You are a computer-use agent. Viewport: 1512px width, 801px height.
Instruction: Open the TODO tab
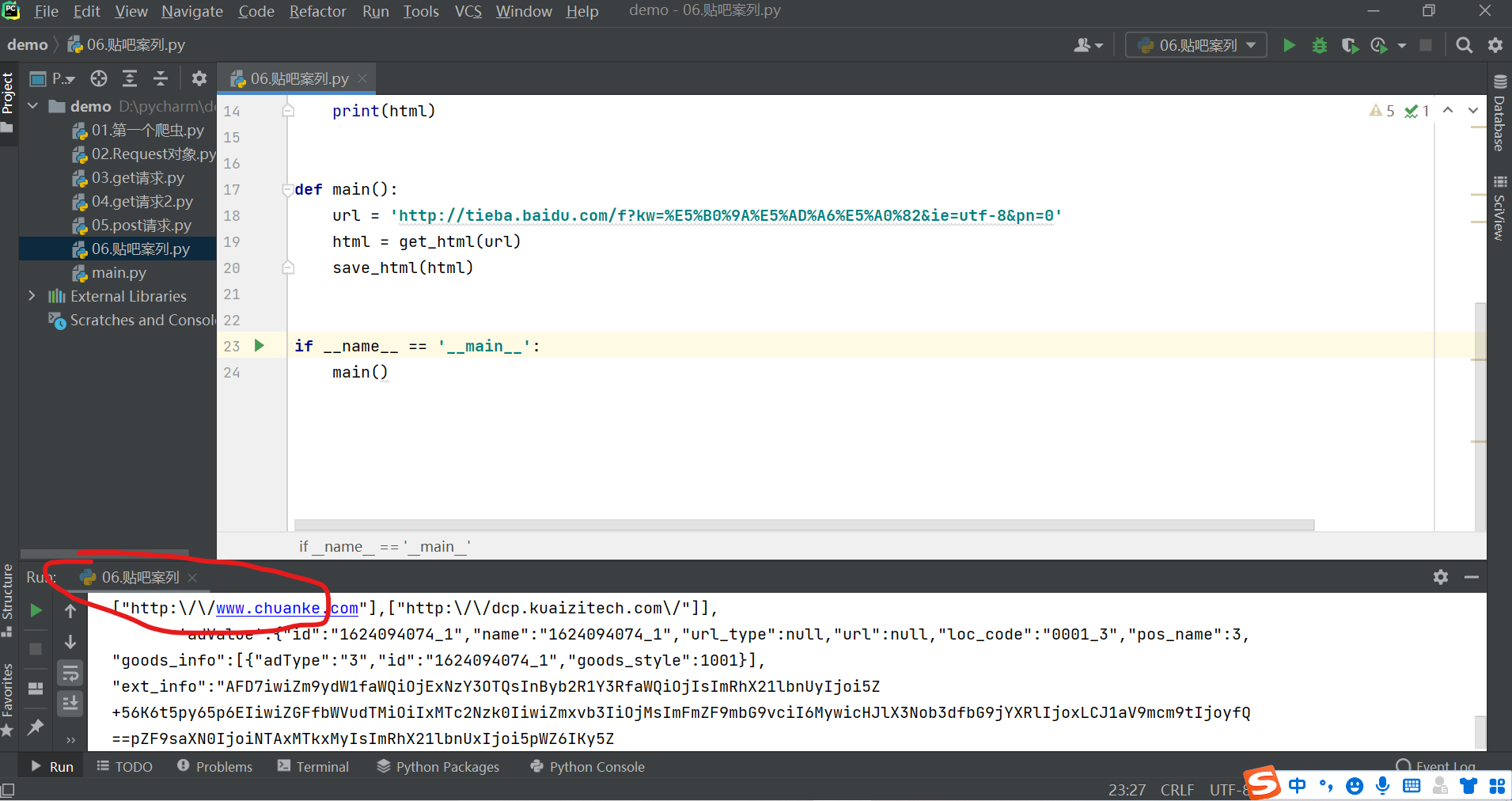coord(124,766)
